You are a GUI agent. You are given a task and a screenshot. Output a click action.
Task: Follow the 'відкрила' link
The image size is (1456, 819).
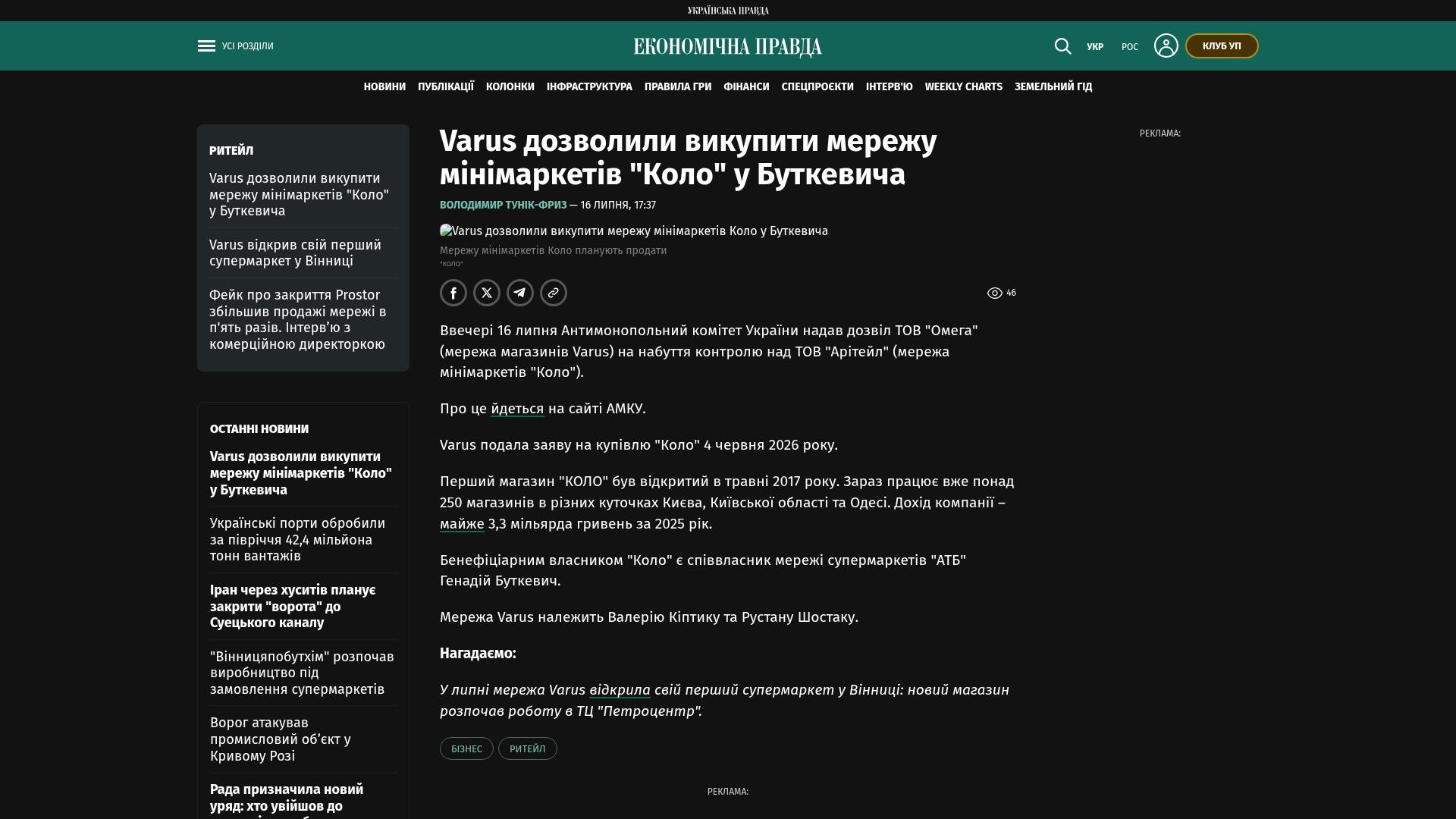click(620, 690)
